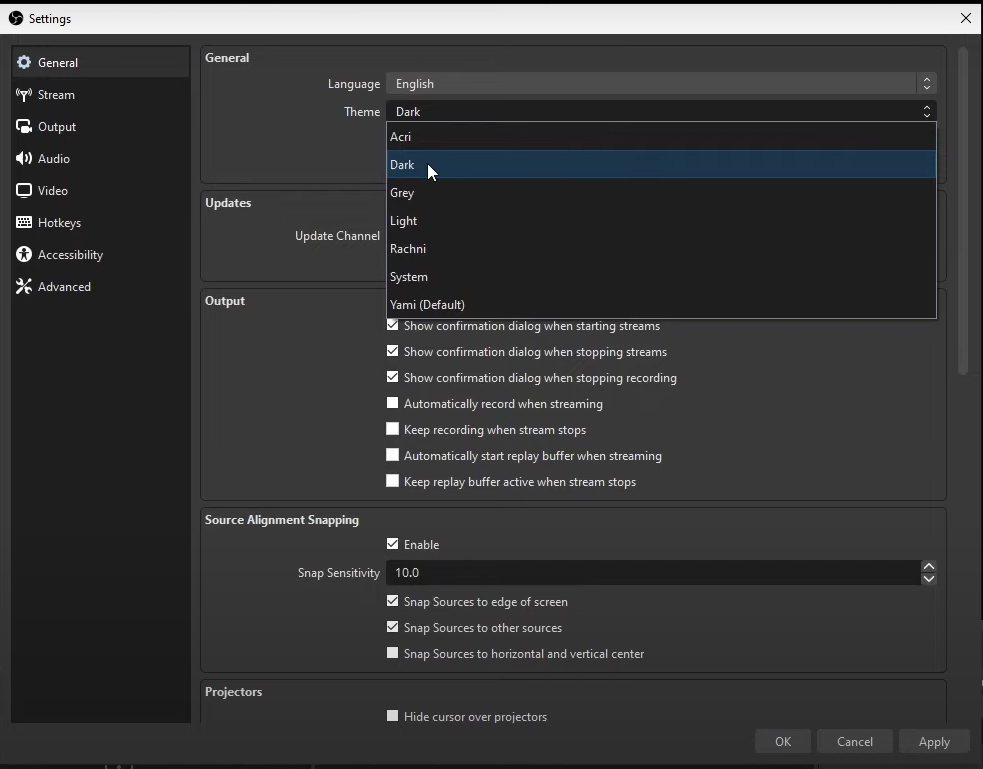
Task: Select Acri from the theme menu
Action: 402,136
